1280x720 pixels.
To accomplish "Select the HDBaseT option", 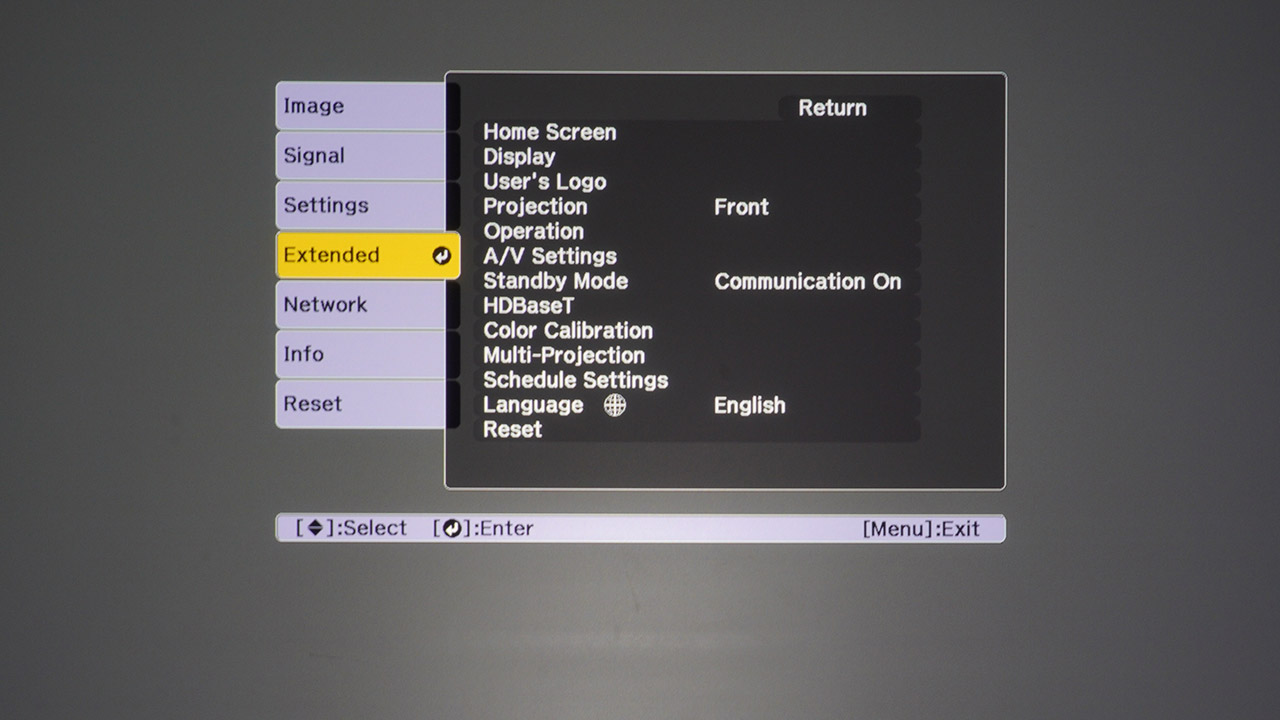I will (529, 306).
